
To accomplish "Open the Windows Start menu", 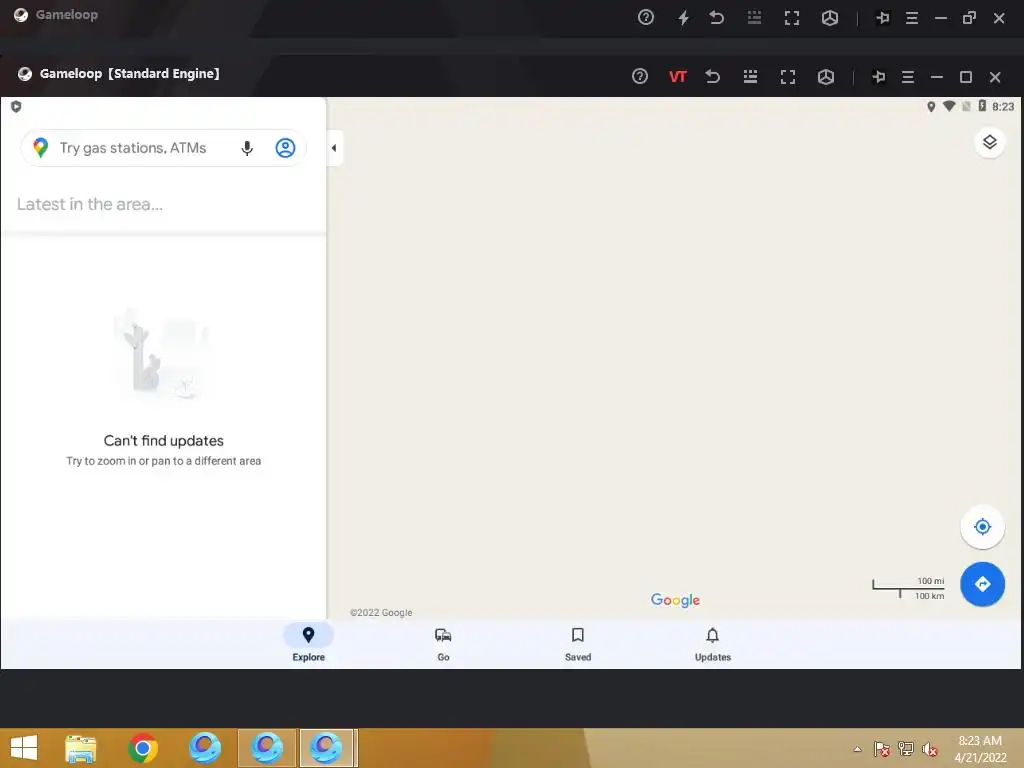I will [x=24, y=748].
